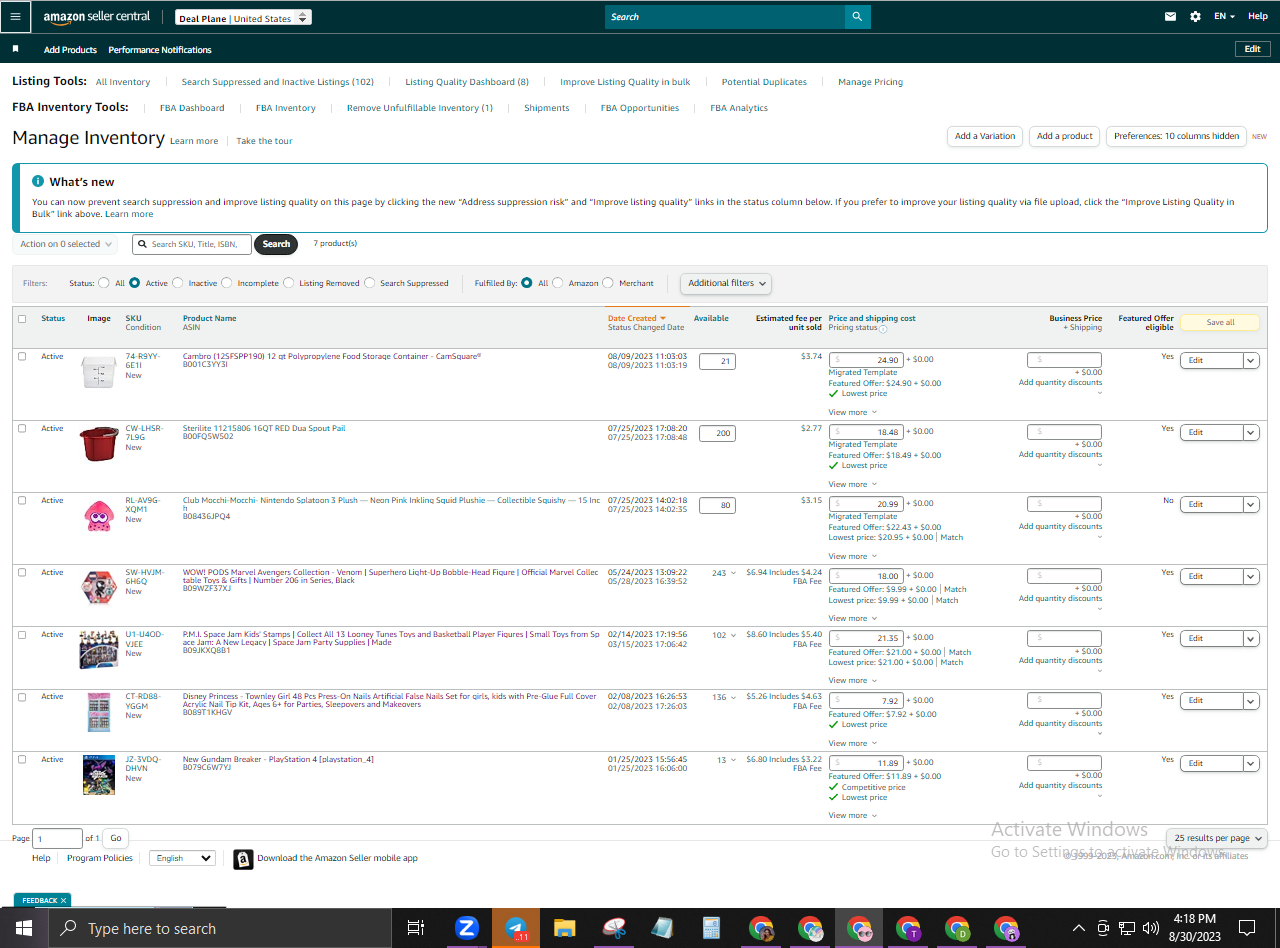Open the pink squid plush image
This screenshot has width=1280, height=948.
[x=98, y=516]
